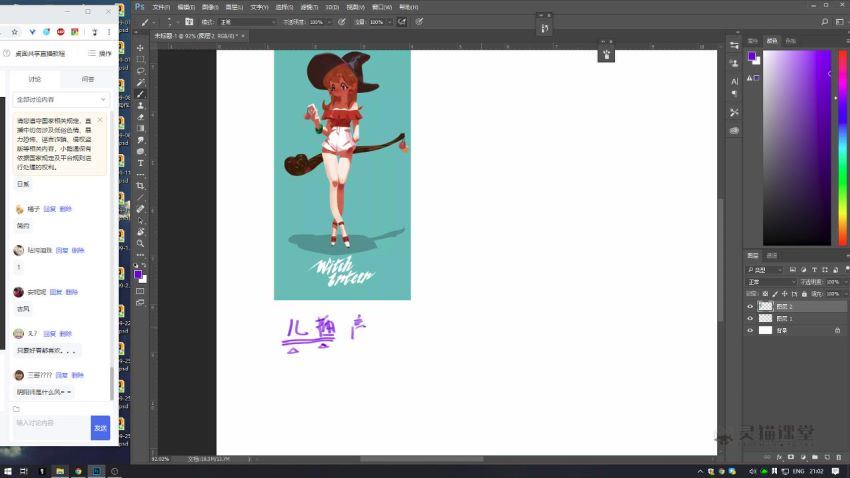Open the browser three-dot menu
This screenshot has width=850, height=478.
click(x=109, y=32)
